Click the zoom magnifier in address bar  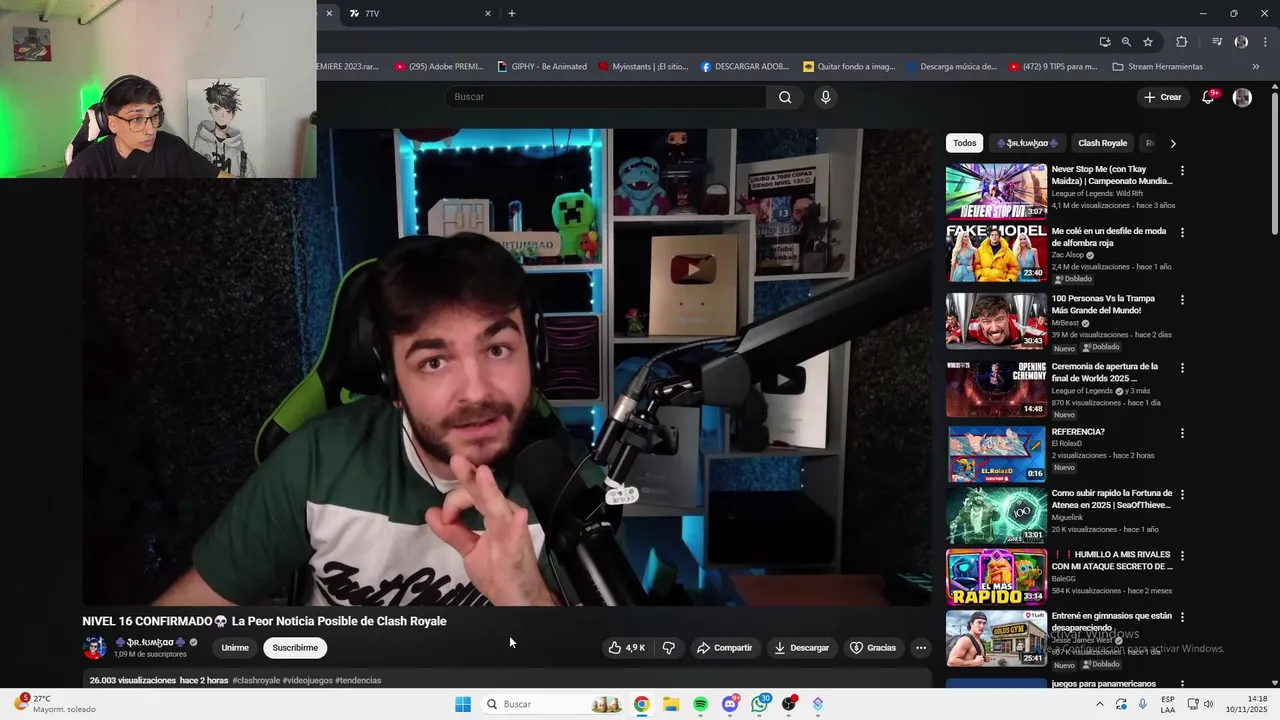(1126, 42)
